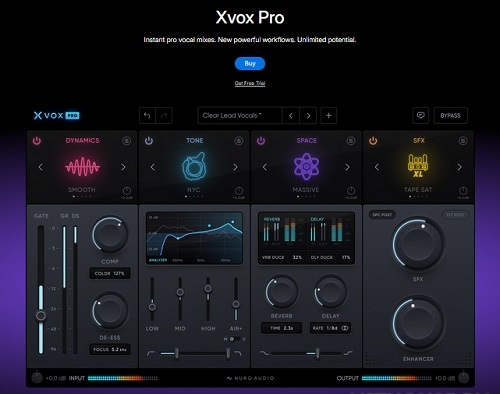Switch Space mode with left arrow
This screenshot has height=394, width=500.
pos(265,167)
